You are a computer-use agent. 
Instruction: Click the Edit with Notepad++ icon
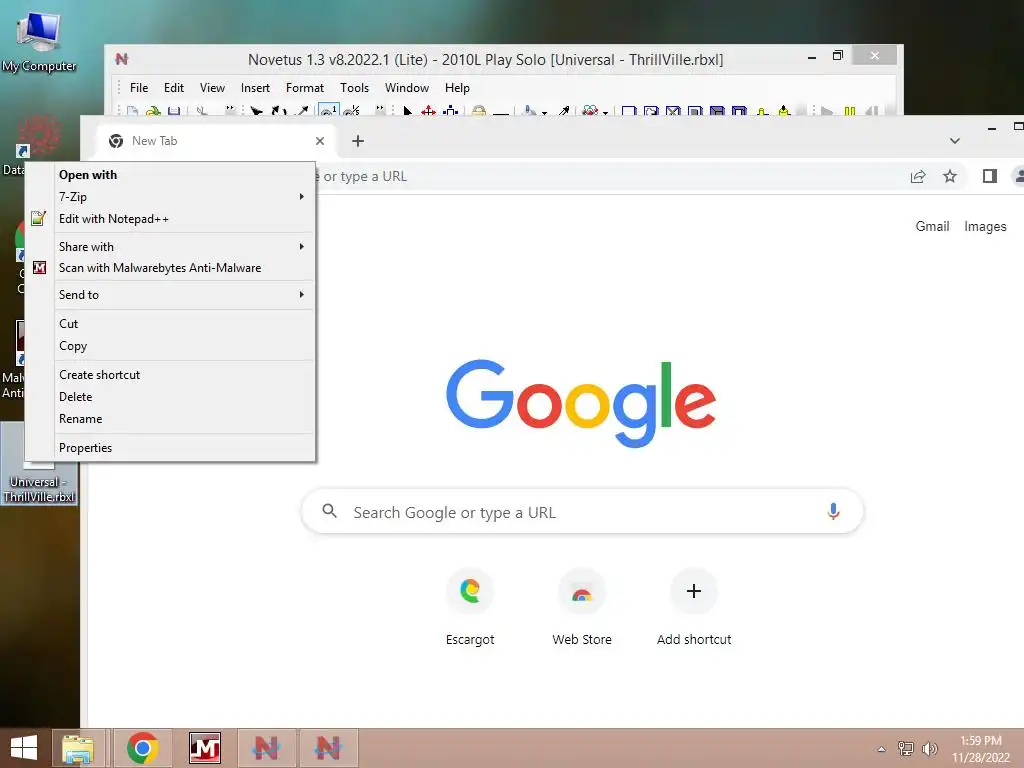[x=39, y=218]
